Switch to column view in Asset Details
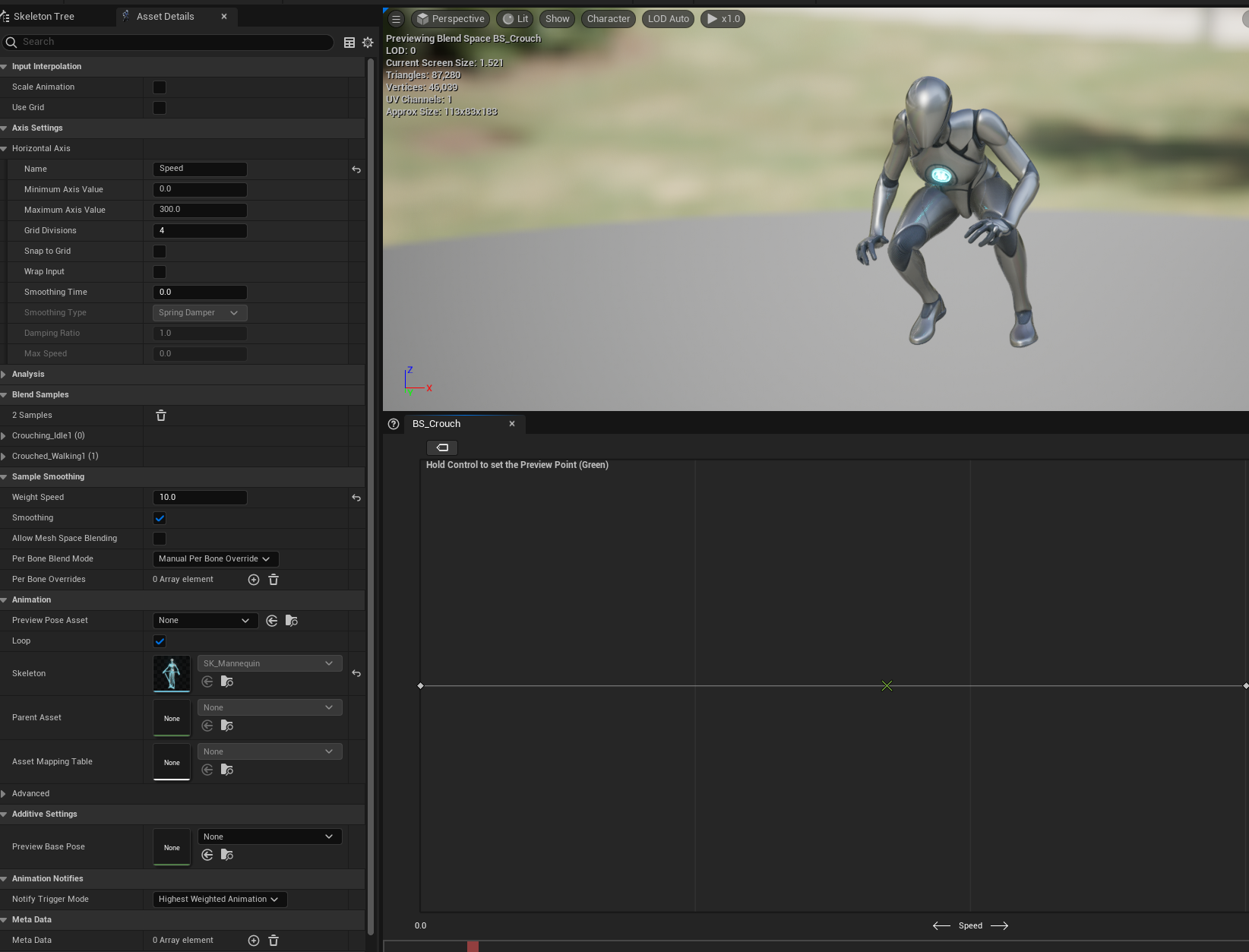The height and width of the screenshot is (952, 1249). (349, 43)
